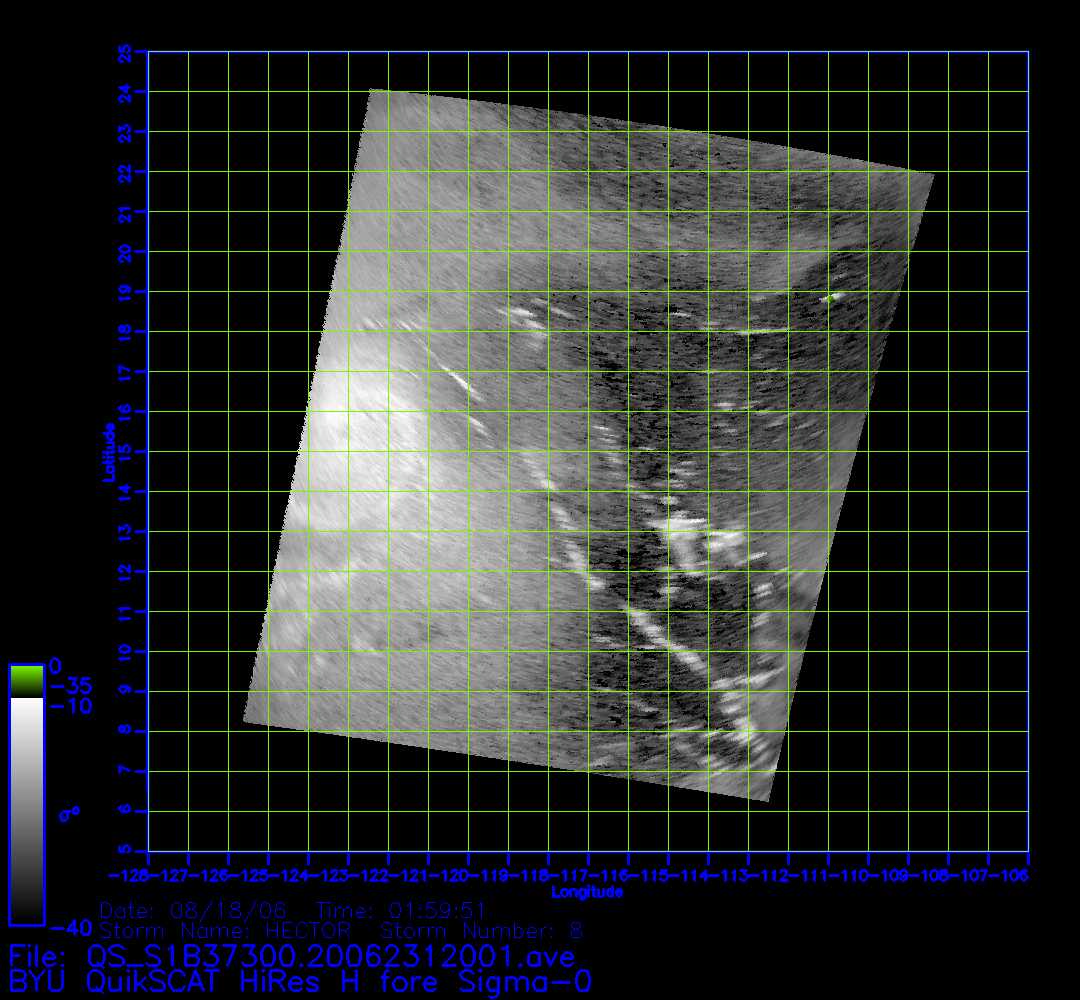Click the vertical Latitude axis title

tap(107, 451)
